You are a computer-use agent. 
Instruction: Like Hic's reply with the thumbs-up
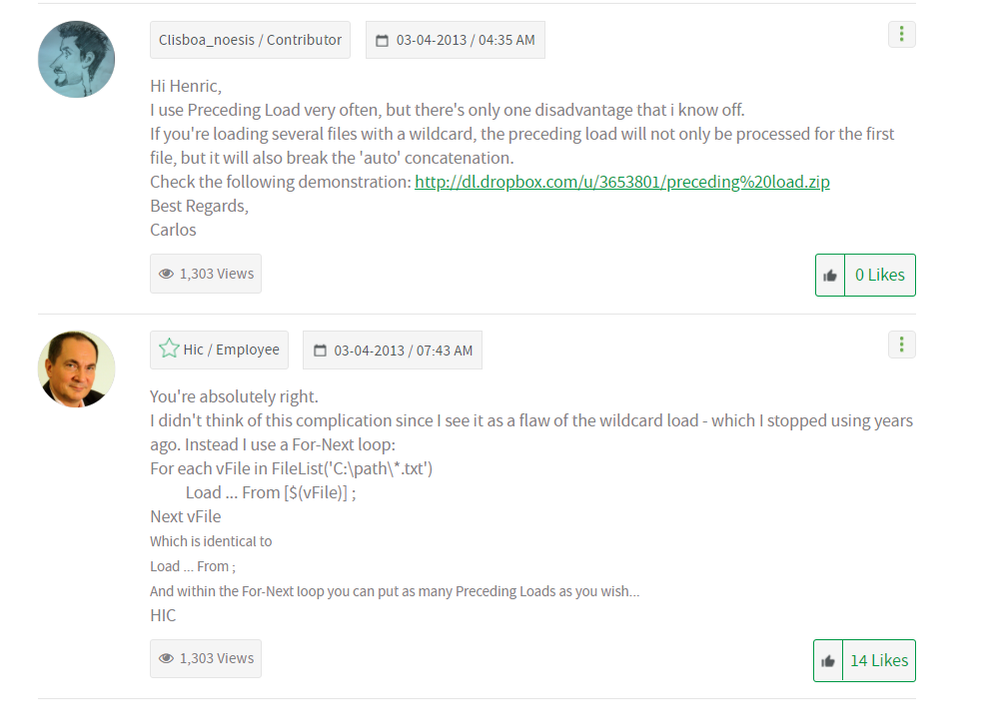click(828, 661)
